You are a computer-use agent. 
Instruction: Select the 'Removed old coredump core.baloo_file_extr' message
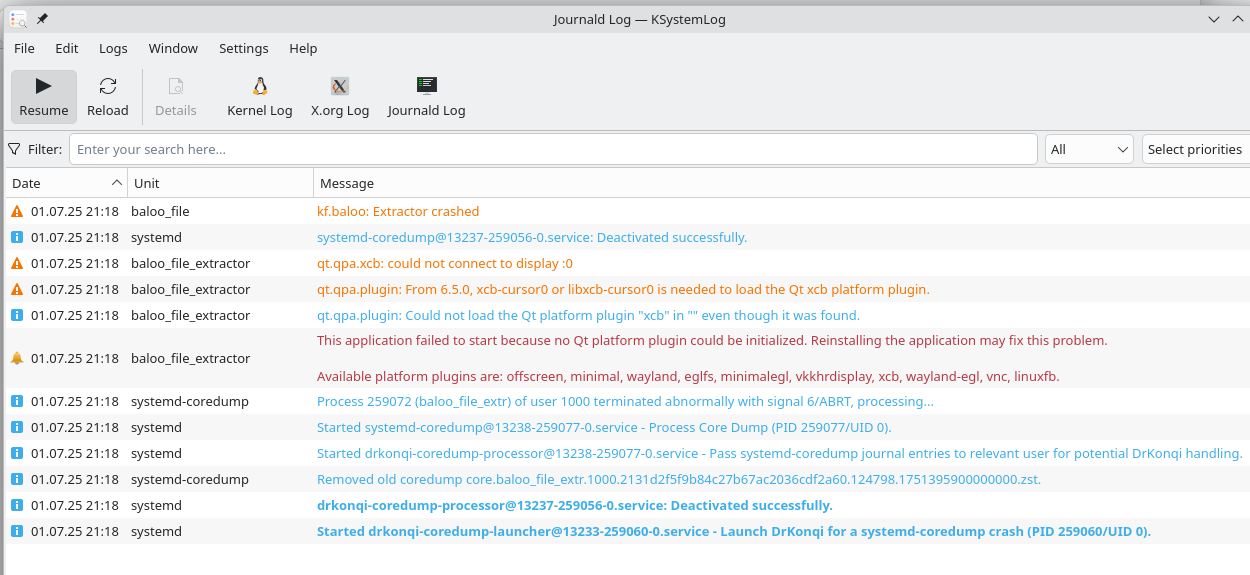point(679,479)
